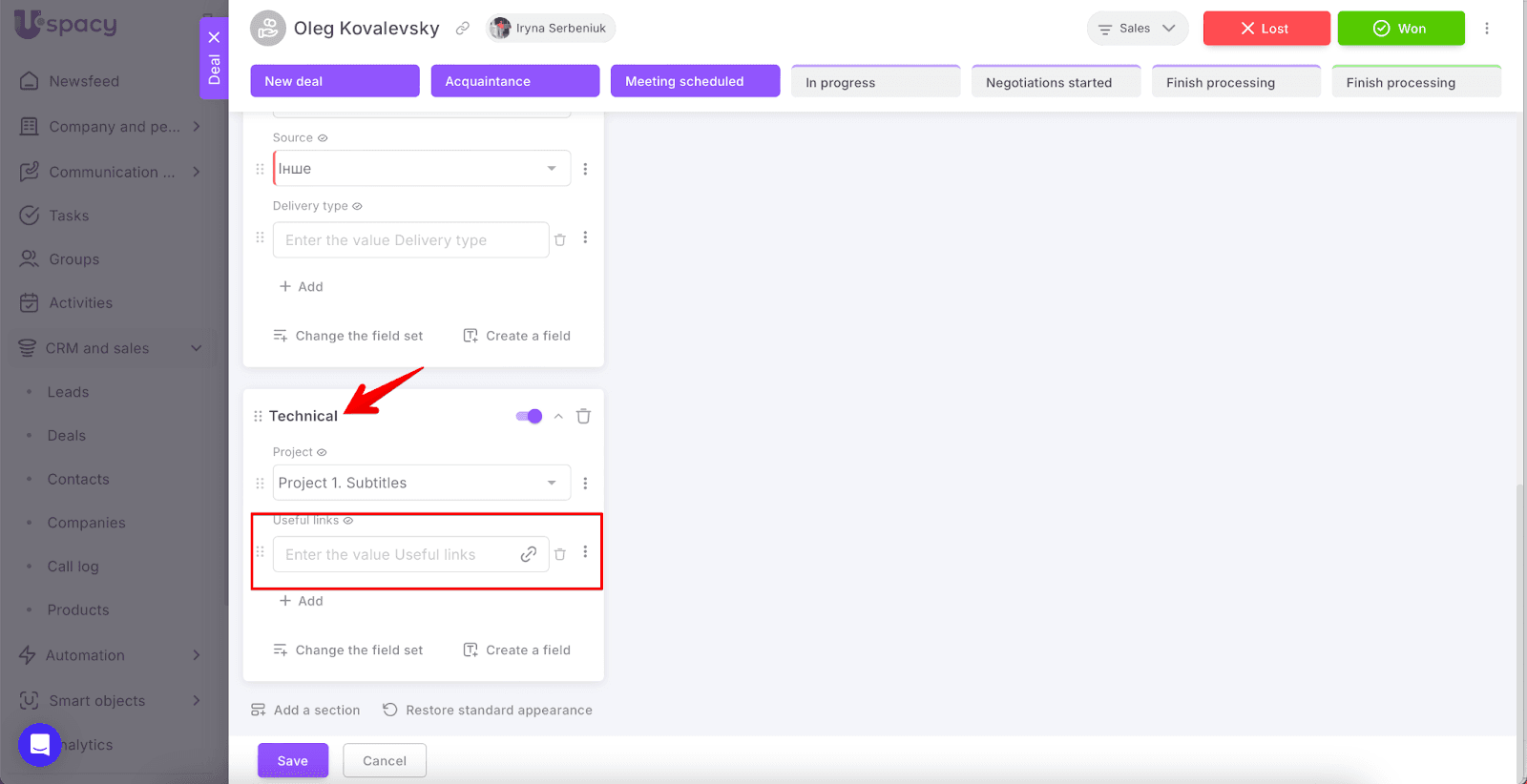The height and width of the screenshot is (784, 1527).
Task: Collapse the Technical section
Action: pos(558,416)
